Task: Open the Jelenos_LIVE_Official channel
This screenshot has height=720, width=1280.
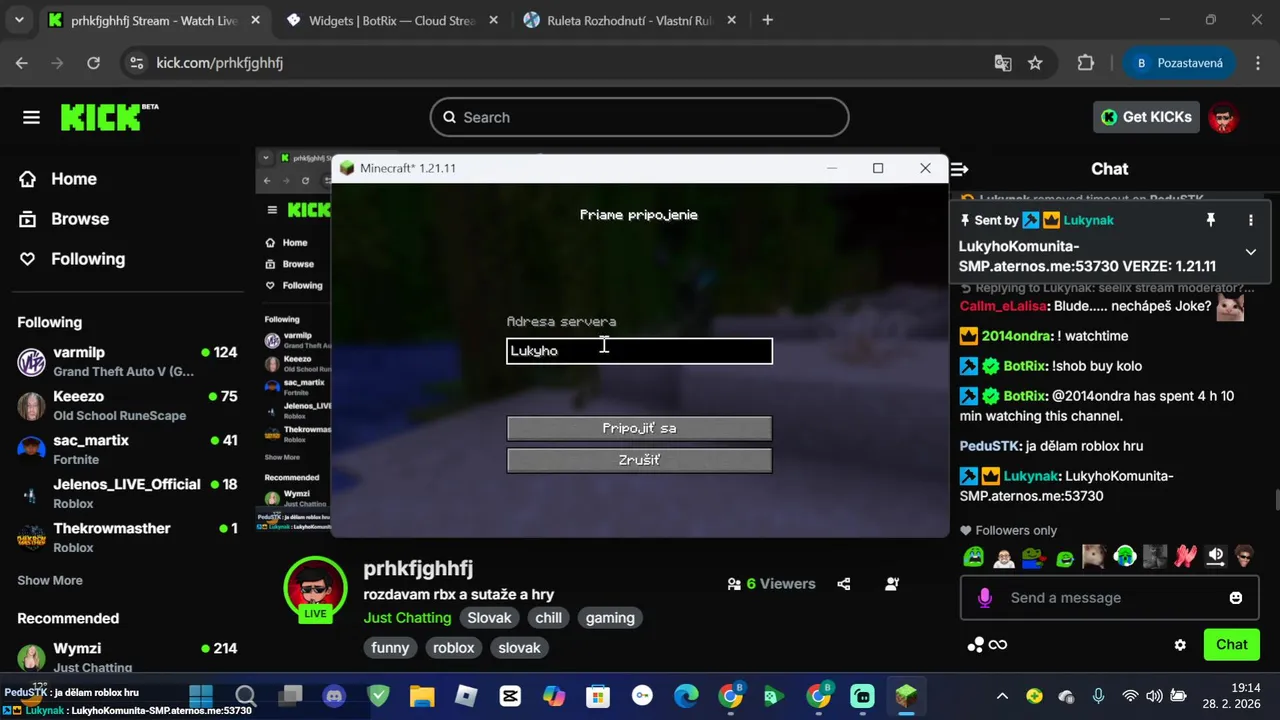Action: [x=127, y=493]
